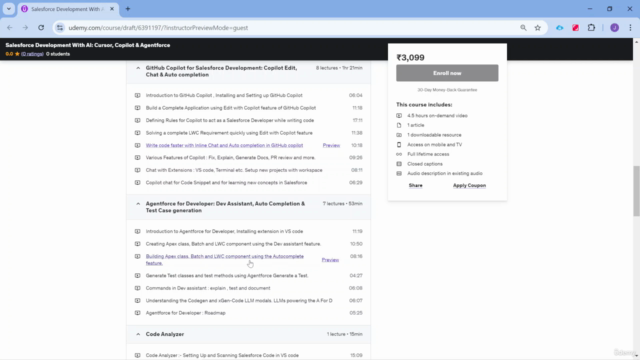Click the browser back arrow
This screenshot has height=360, width=640.
pos(10,28)
